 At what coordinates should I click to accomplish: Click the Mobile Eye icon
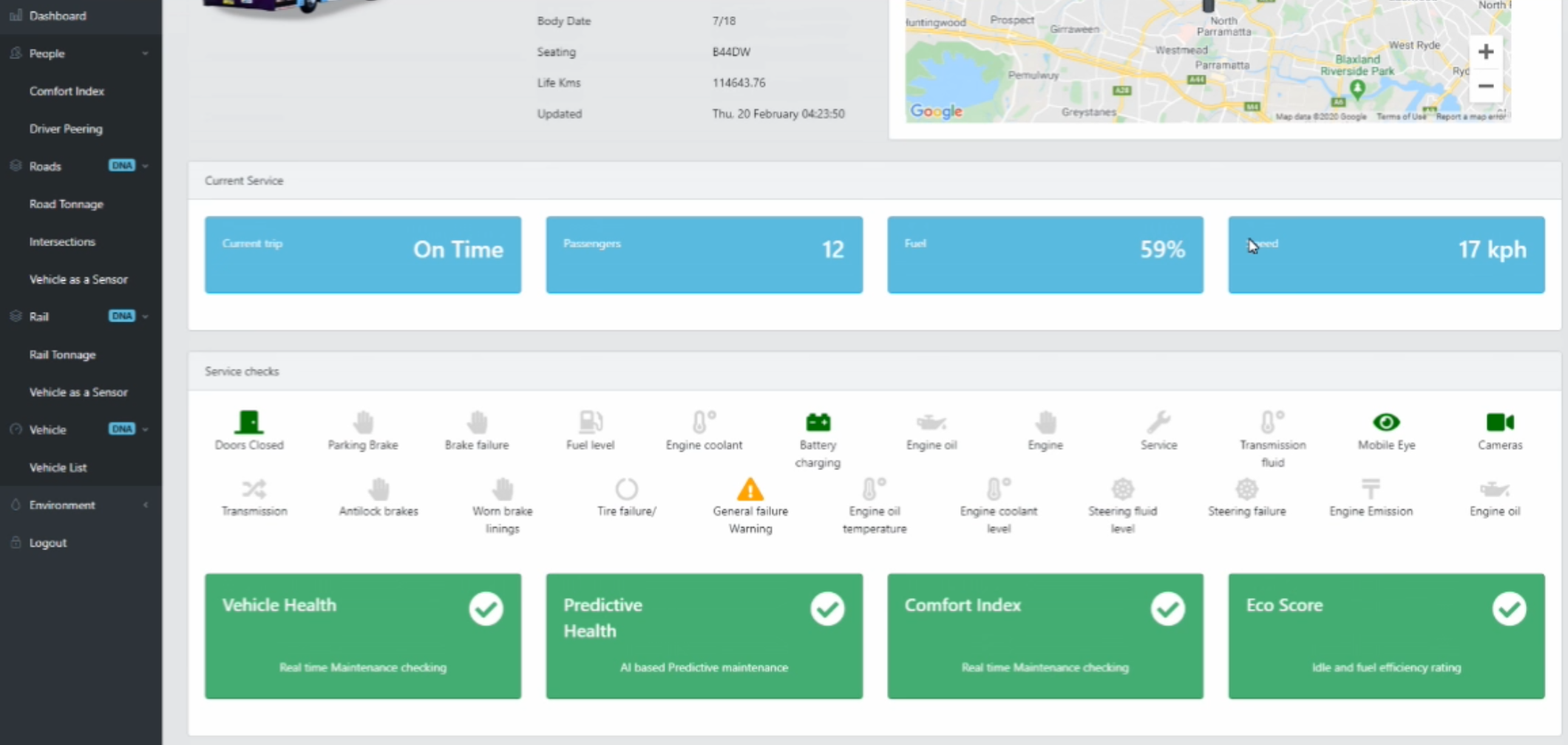point(1386,422)
